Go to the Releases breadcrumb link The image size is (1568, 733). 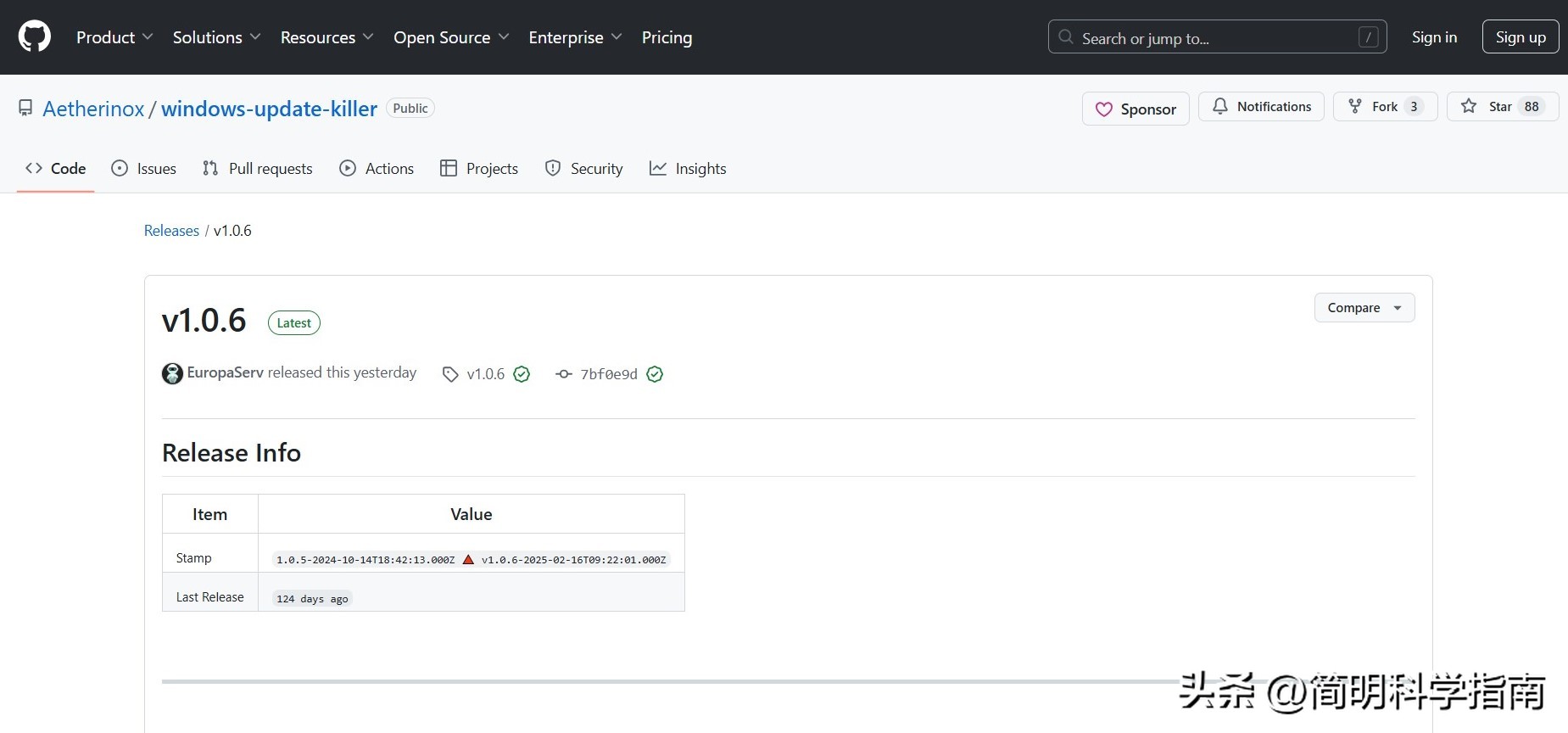click(x=171, y=231)
